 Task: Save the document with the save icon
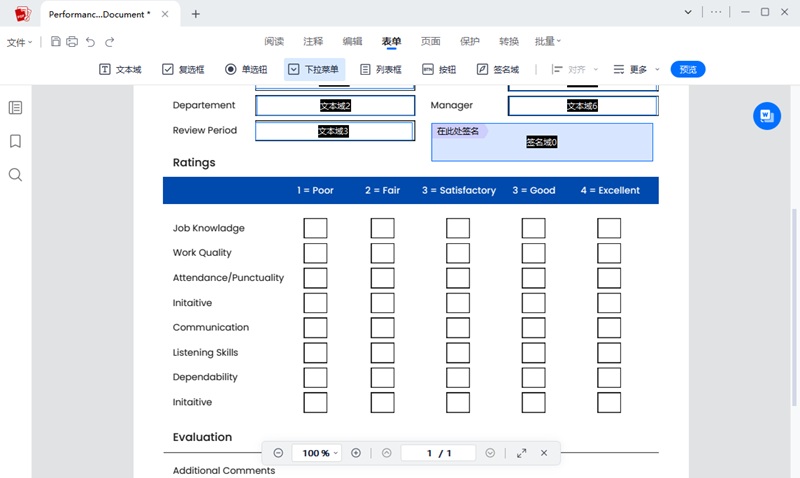56,41
